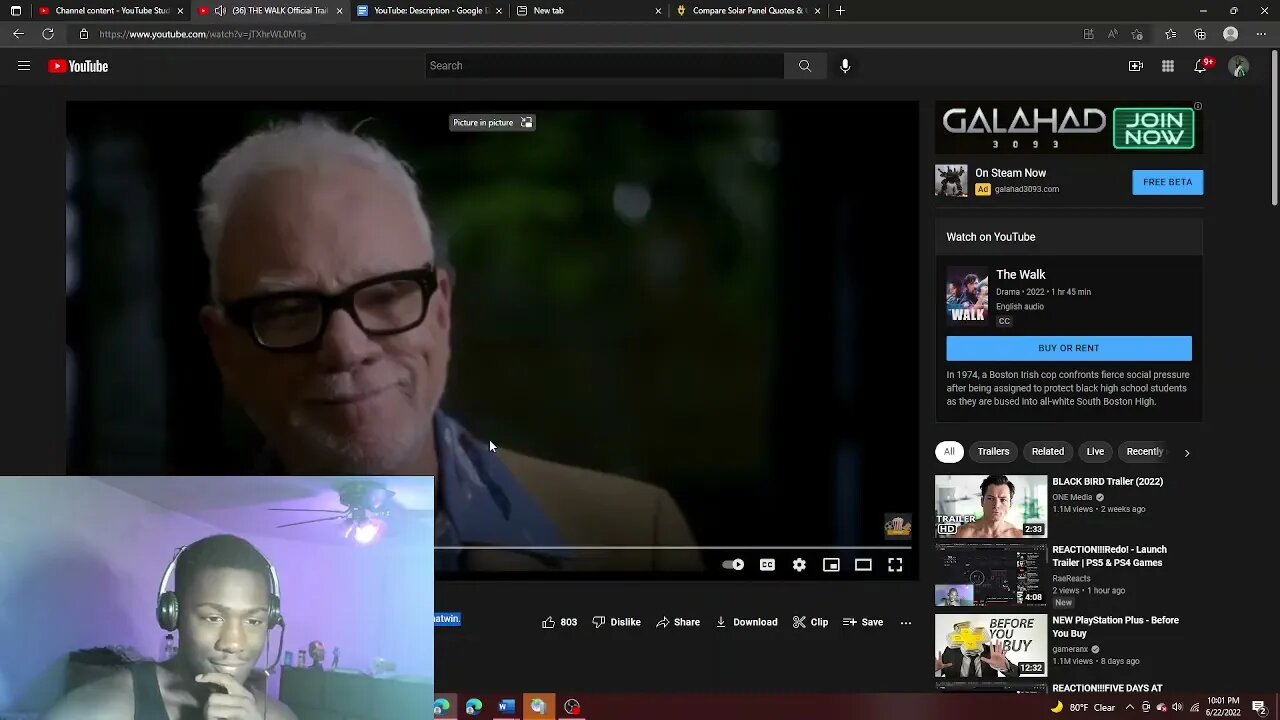Viewport: 1280px width, 720px height.
Task: Click the browser tab actions menu icon
Action: [x=15, y=11]
